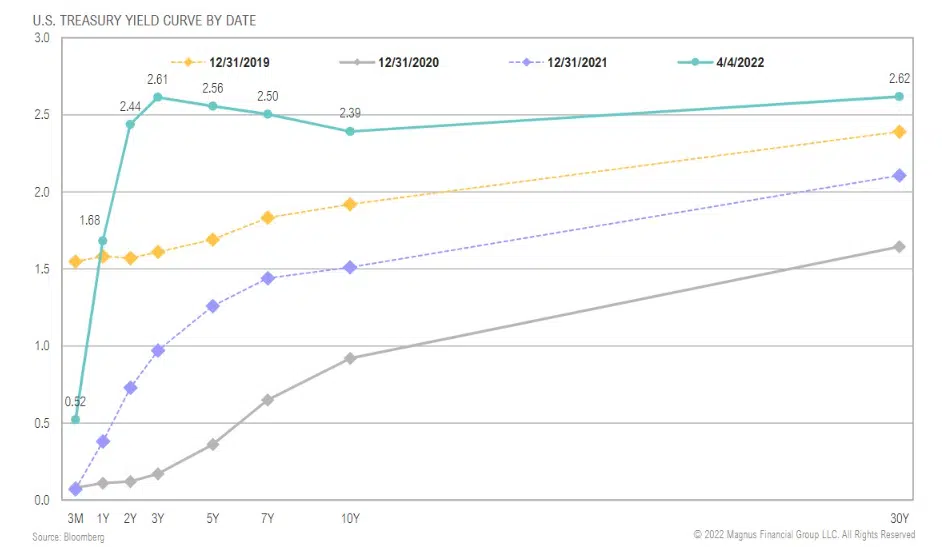Click the 3M x-axis label
The image size is (942, 547).
pyautogui.click(x=75, y=518)
